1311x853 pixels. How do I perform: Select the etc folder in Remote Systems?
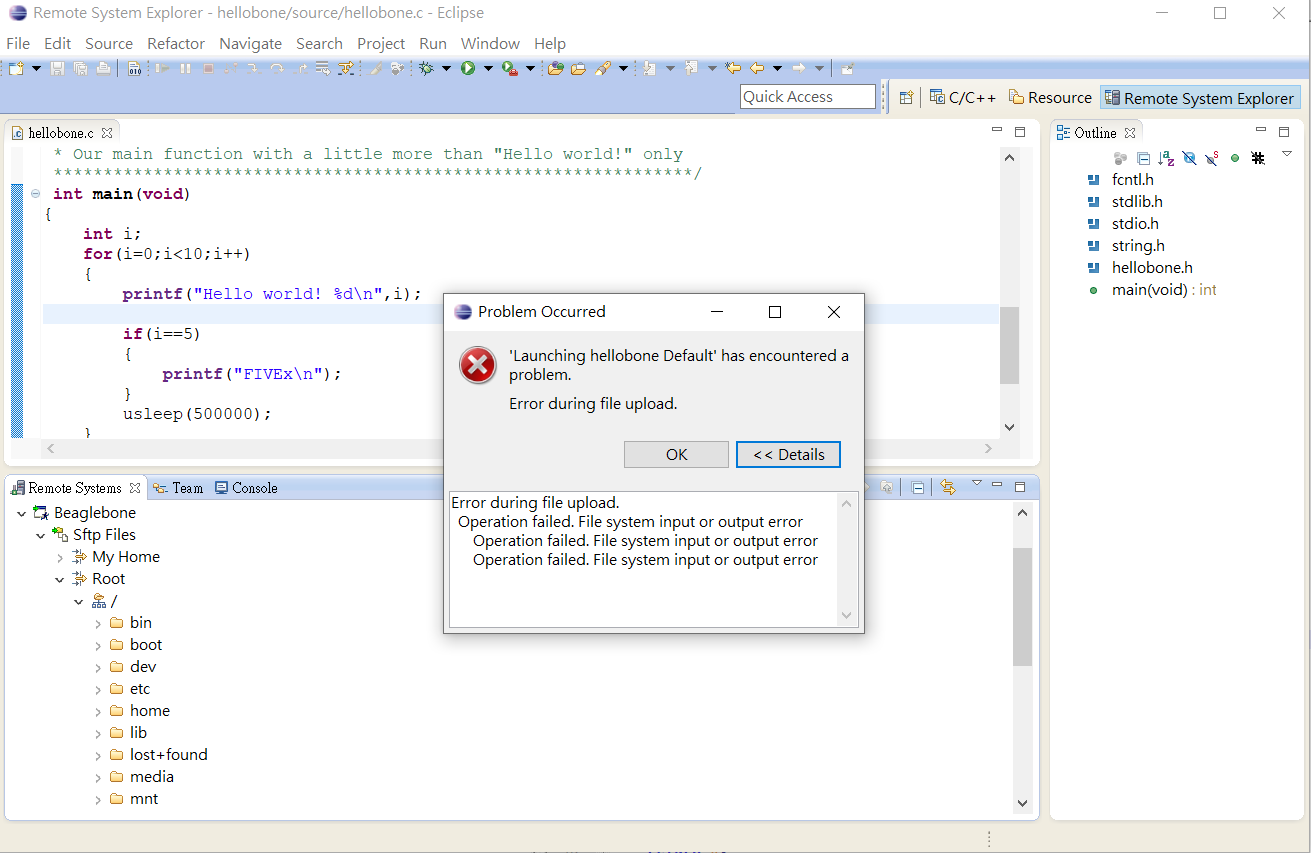point(140,689)
